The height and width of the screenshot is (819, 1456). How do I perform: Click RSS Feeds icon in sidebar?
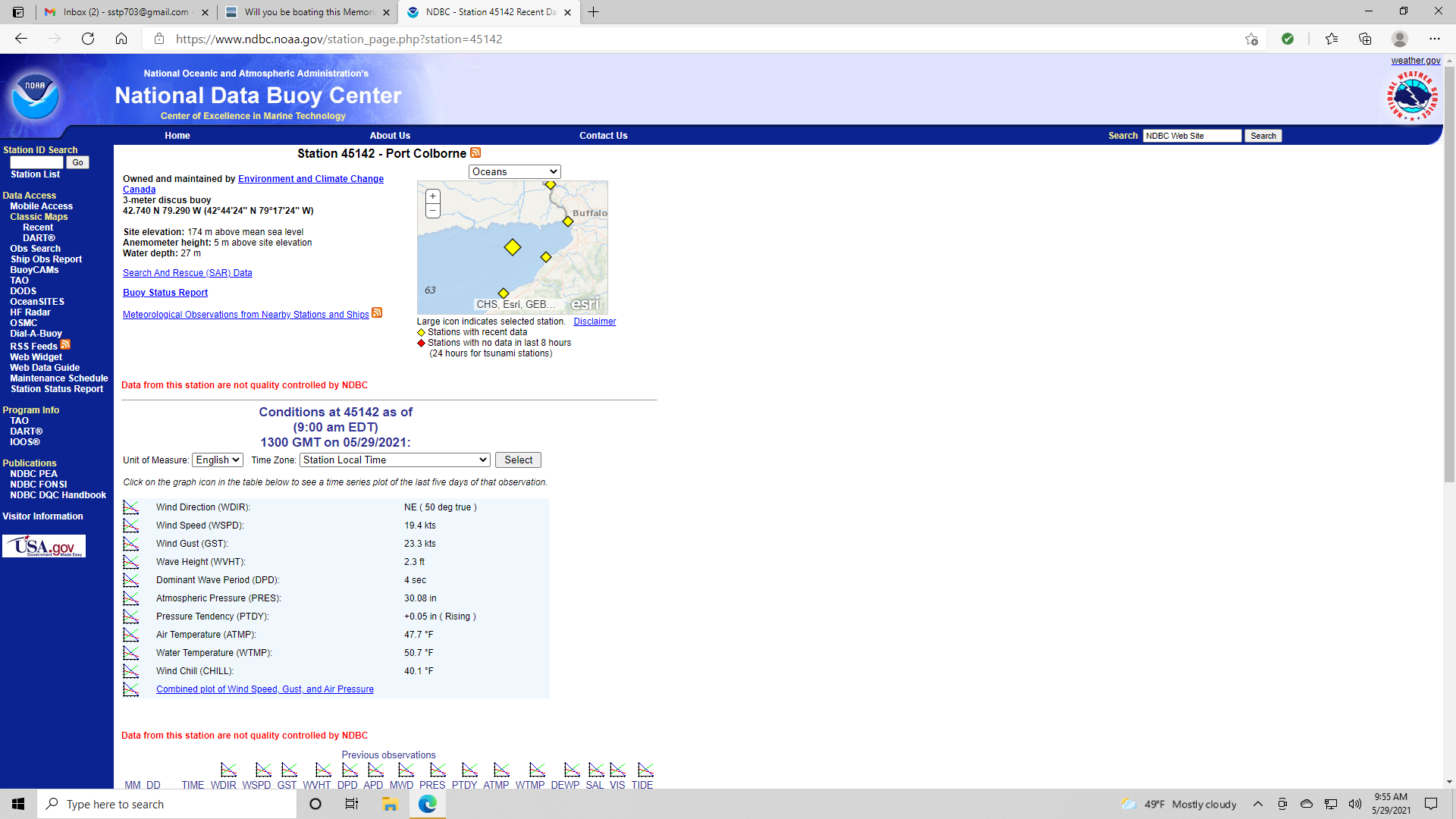(x=65, y=344)
